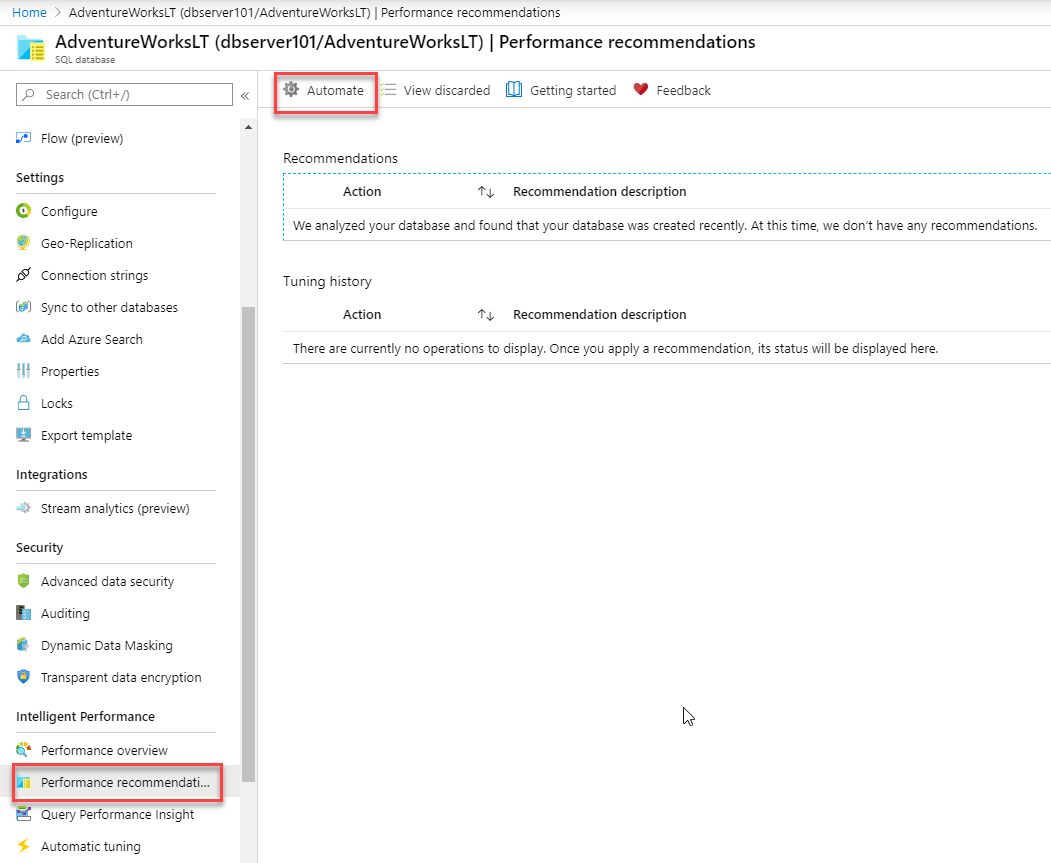Click the Dynamic Data Masking icon

tap(23, 645)
